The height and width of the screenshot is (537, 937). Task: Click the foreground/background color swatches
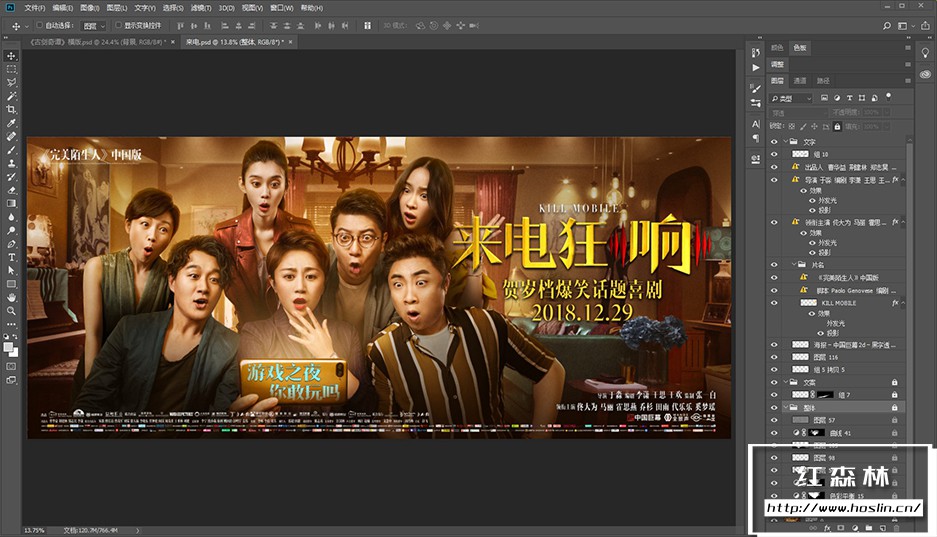[x=11, y=350]
